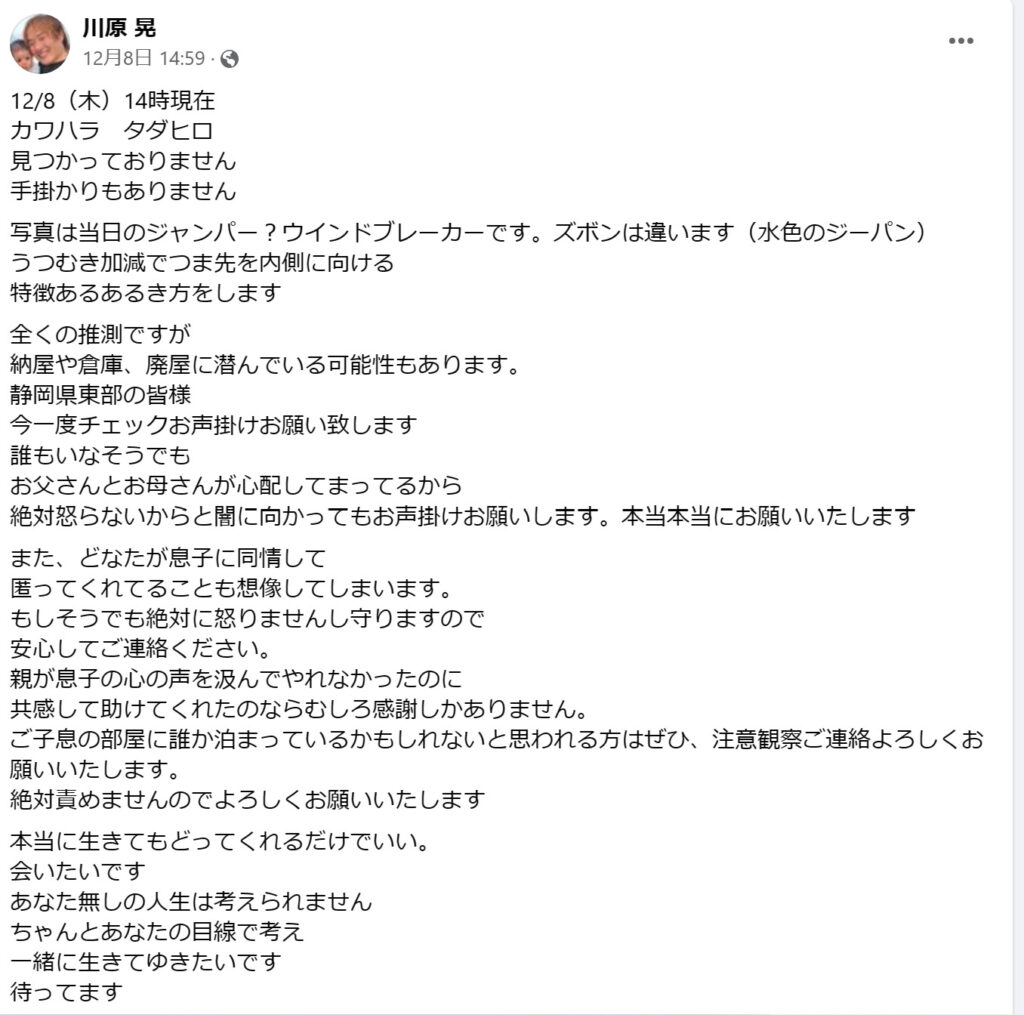The width and height of the screenshot is (1024, 1015).
Task: Click the line 見つかっておりません
Action: pos(123,159)
